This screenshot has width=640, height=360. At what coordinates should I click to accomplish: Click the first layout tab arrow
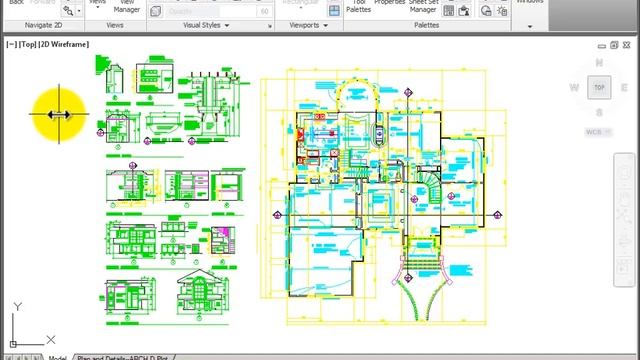point(9,358)
